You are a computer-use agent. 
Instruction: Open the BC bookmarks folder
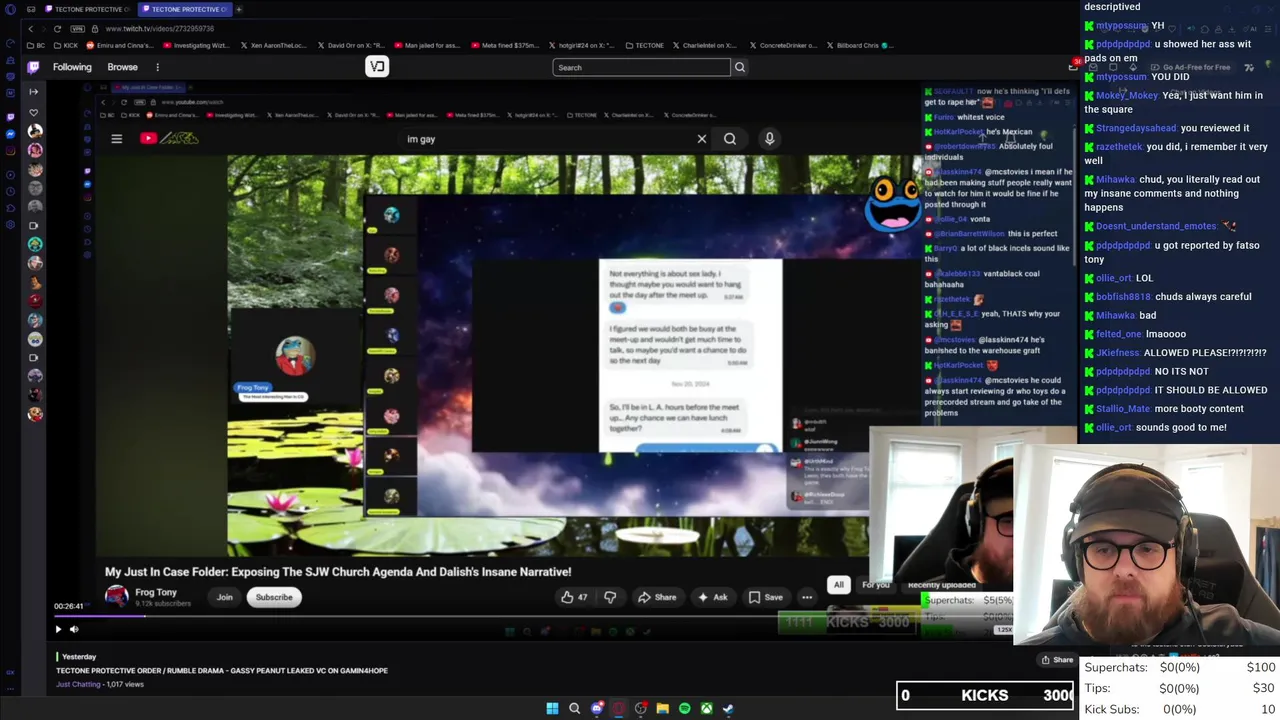[x=35, y=45]
